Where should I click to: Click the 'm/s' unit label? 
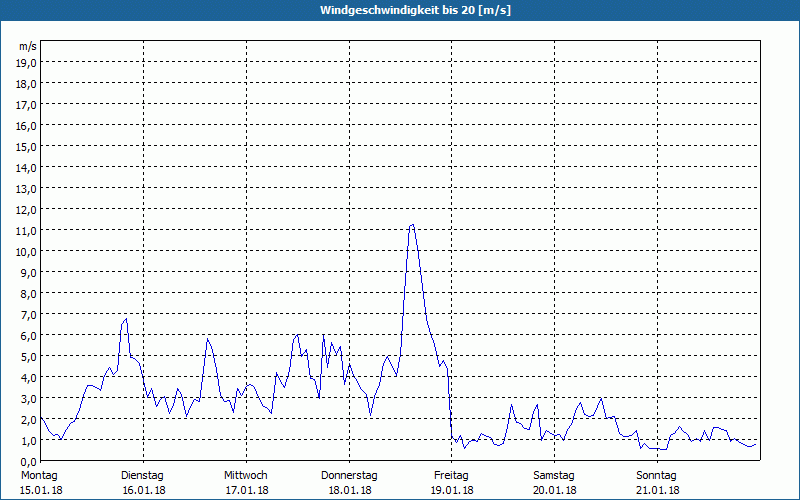tap(28, 46)
